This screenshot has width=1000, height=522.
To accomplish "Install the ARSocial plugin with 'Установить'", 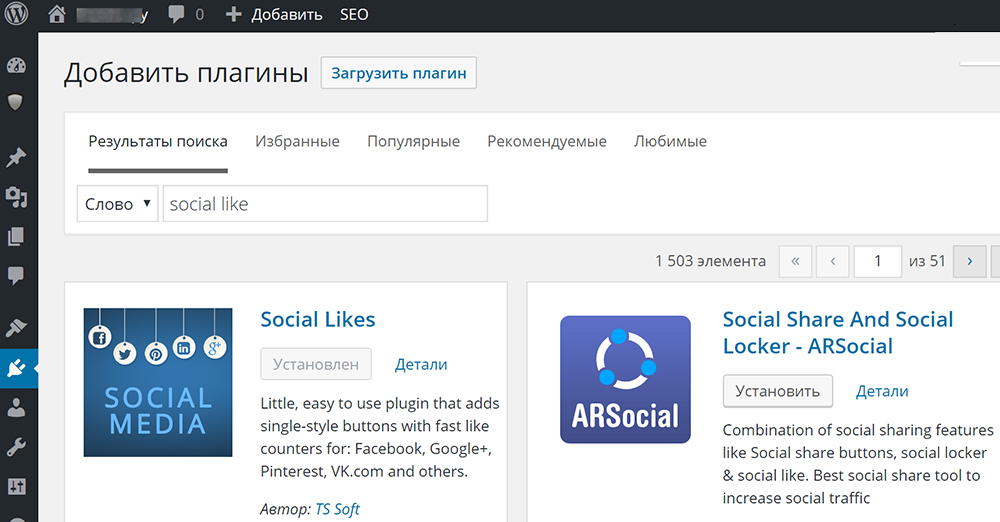I will 778,391.
